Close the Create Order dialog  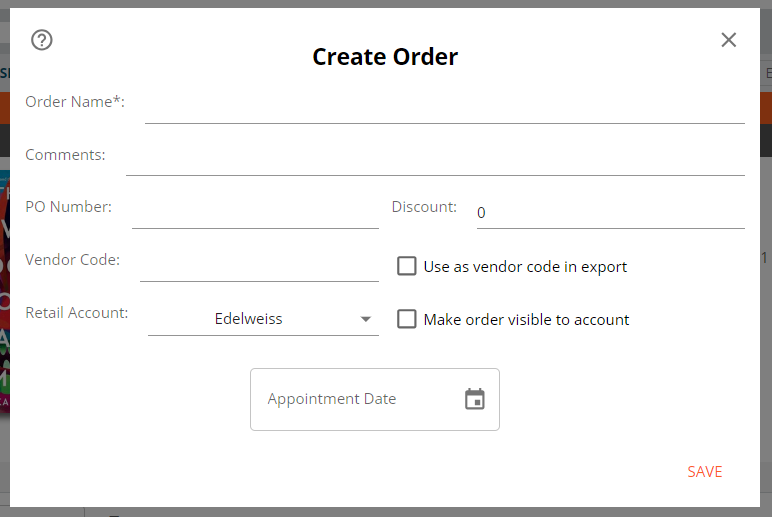click(x=729, y=40)
